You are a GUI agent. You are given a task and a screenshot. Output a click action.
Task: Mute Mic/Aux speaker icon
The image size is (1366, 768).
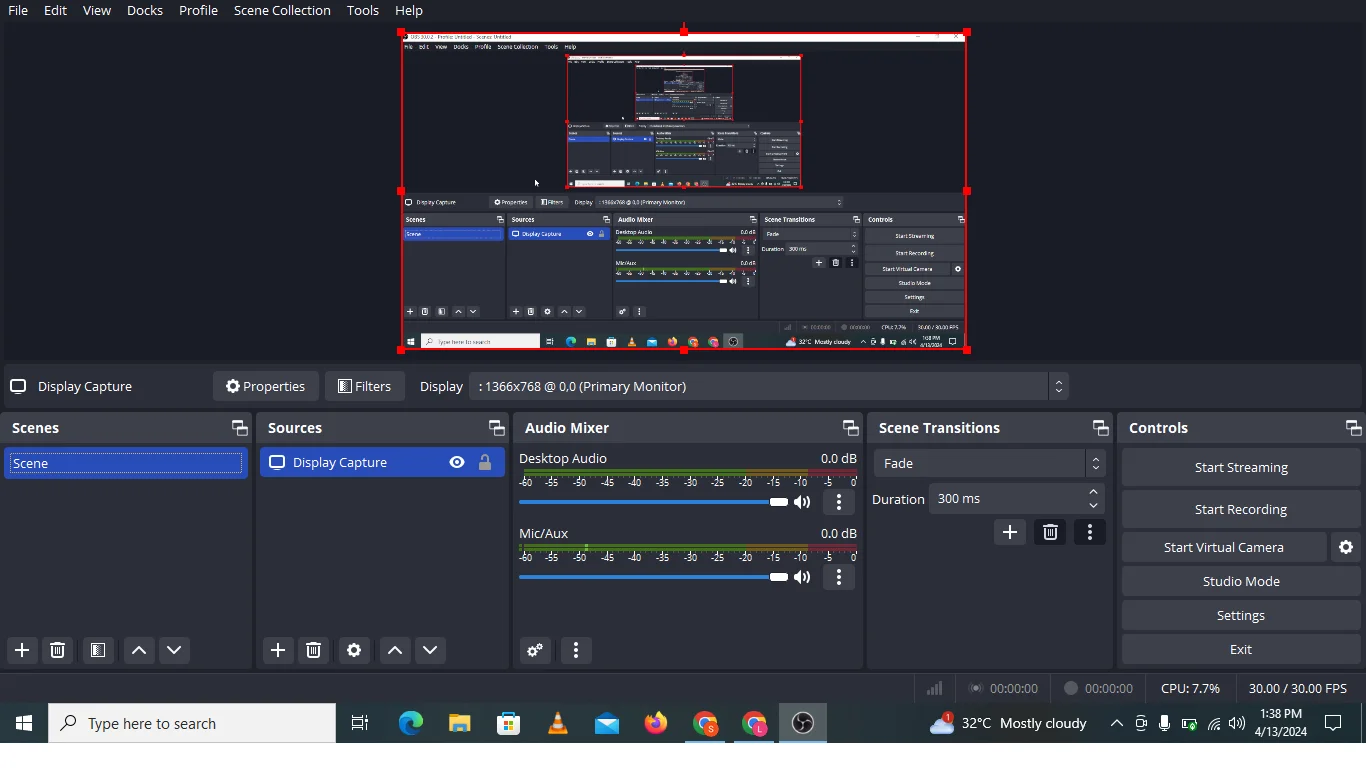pyautogui.click(x=803, y=578)
